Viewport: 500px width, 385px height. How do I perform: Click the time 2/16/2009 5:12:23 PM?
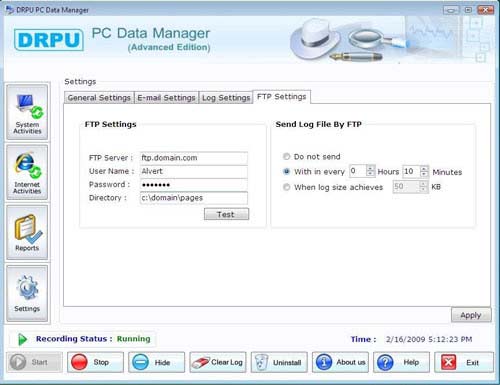pyautogui.click(x=429, y=339)
